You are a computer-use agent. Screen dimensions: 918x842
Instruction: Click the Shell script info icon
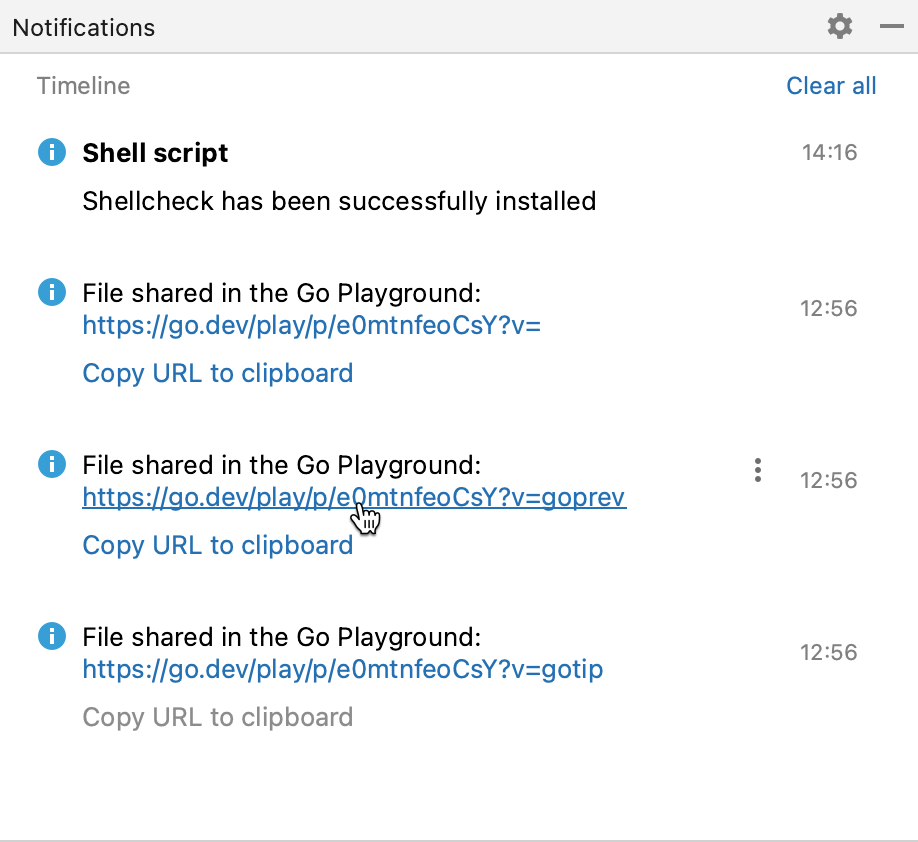coord(51,153)
